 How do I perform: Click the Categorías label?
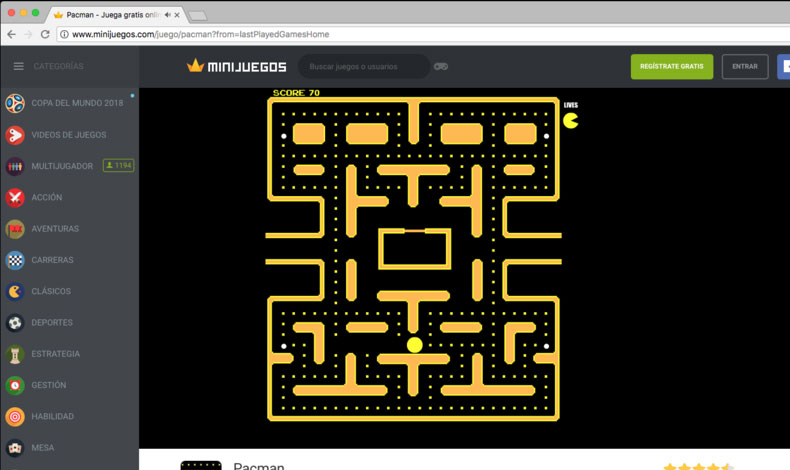click(x=58, y=66)
